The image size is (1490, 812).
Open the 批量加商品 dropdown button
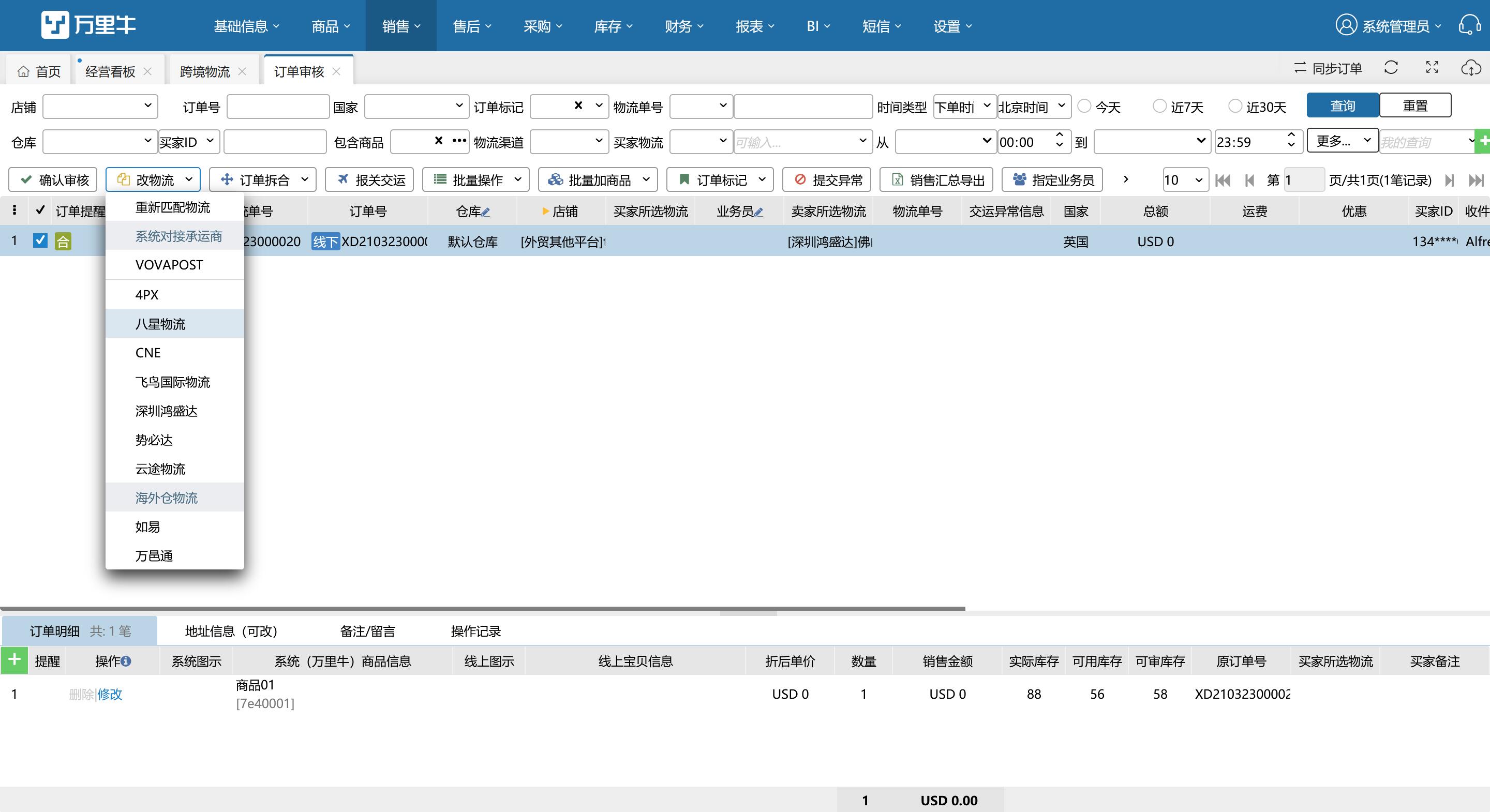tap(598, 180)
